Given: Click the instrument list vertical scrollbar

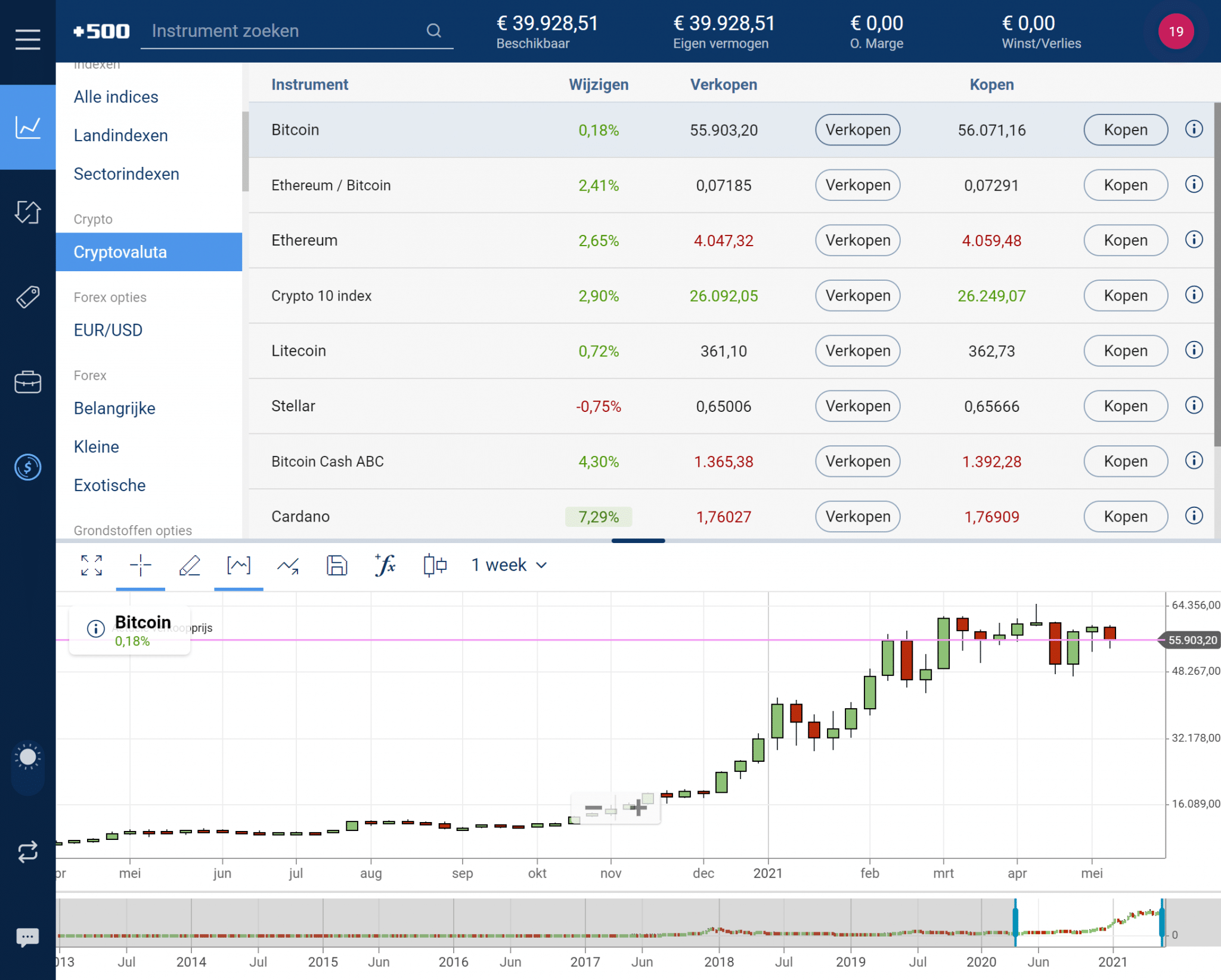Looking at the screenshot, I should tap(1217, 274).
